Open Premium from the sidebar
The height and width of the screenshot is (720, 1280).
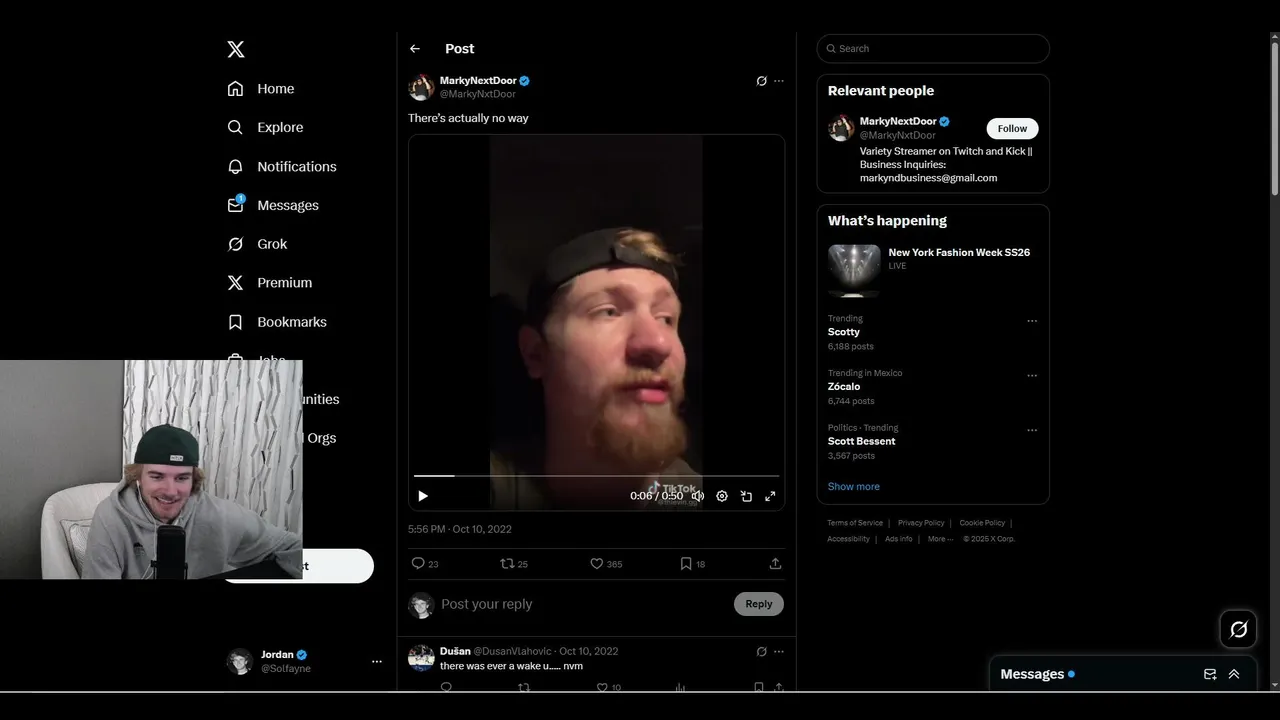(270, 283)
